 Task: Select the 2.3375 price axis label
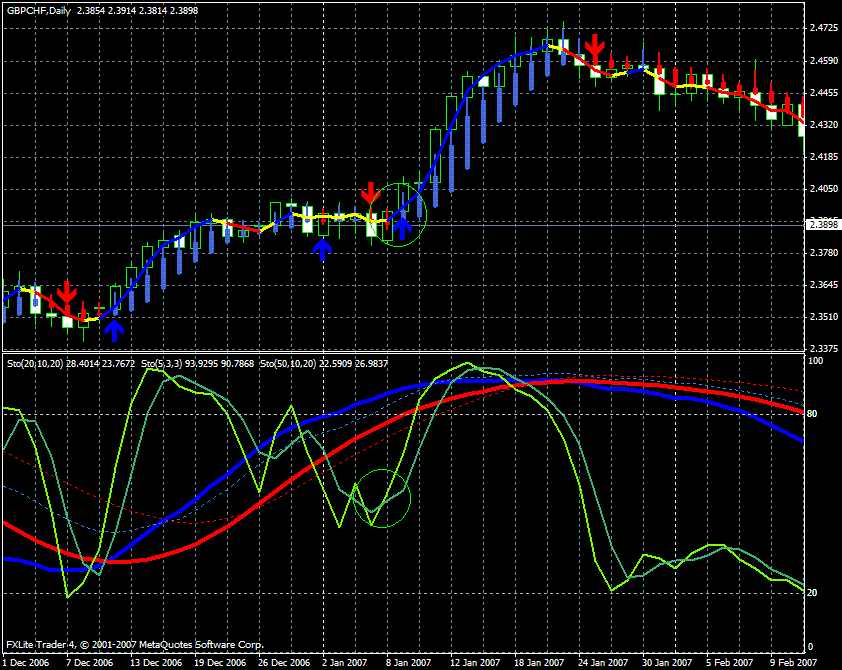pos(824,348)
